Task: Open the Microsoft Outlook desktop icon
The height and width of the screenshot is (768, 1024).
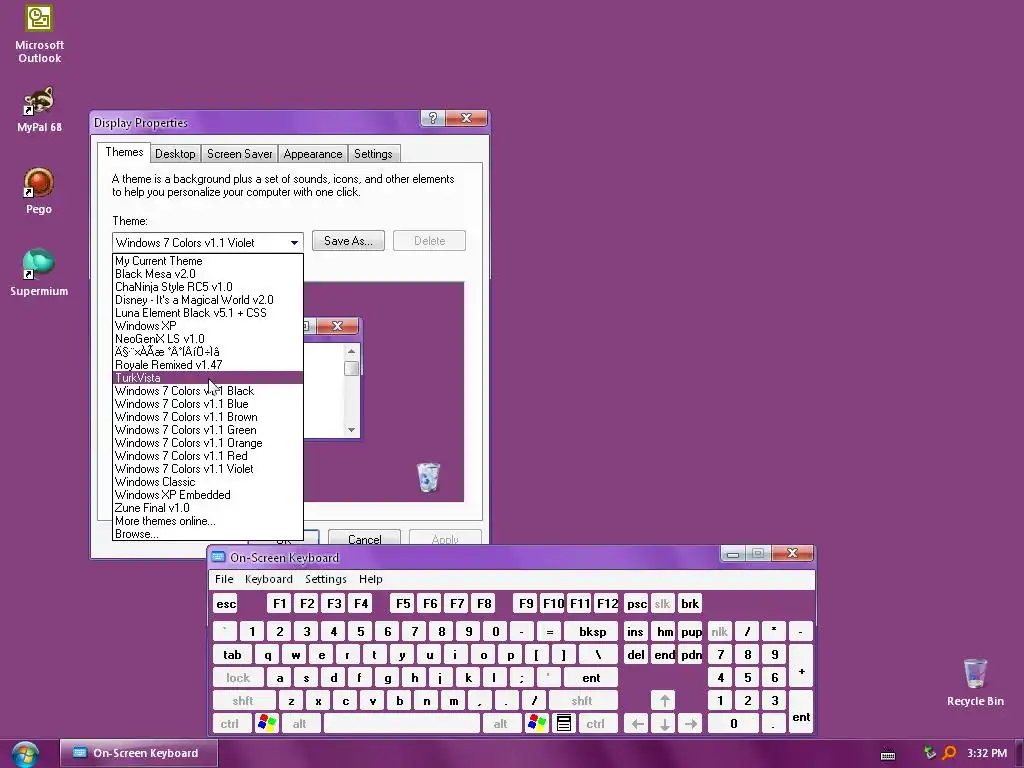Action: pyautogui.click(x=39, y=34)
